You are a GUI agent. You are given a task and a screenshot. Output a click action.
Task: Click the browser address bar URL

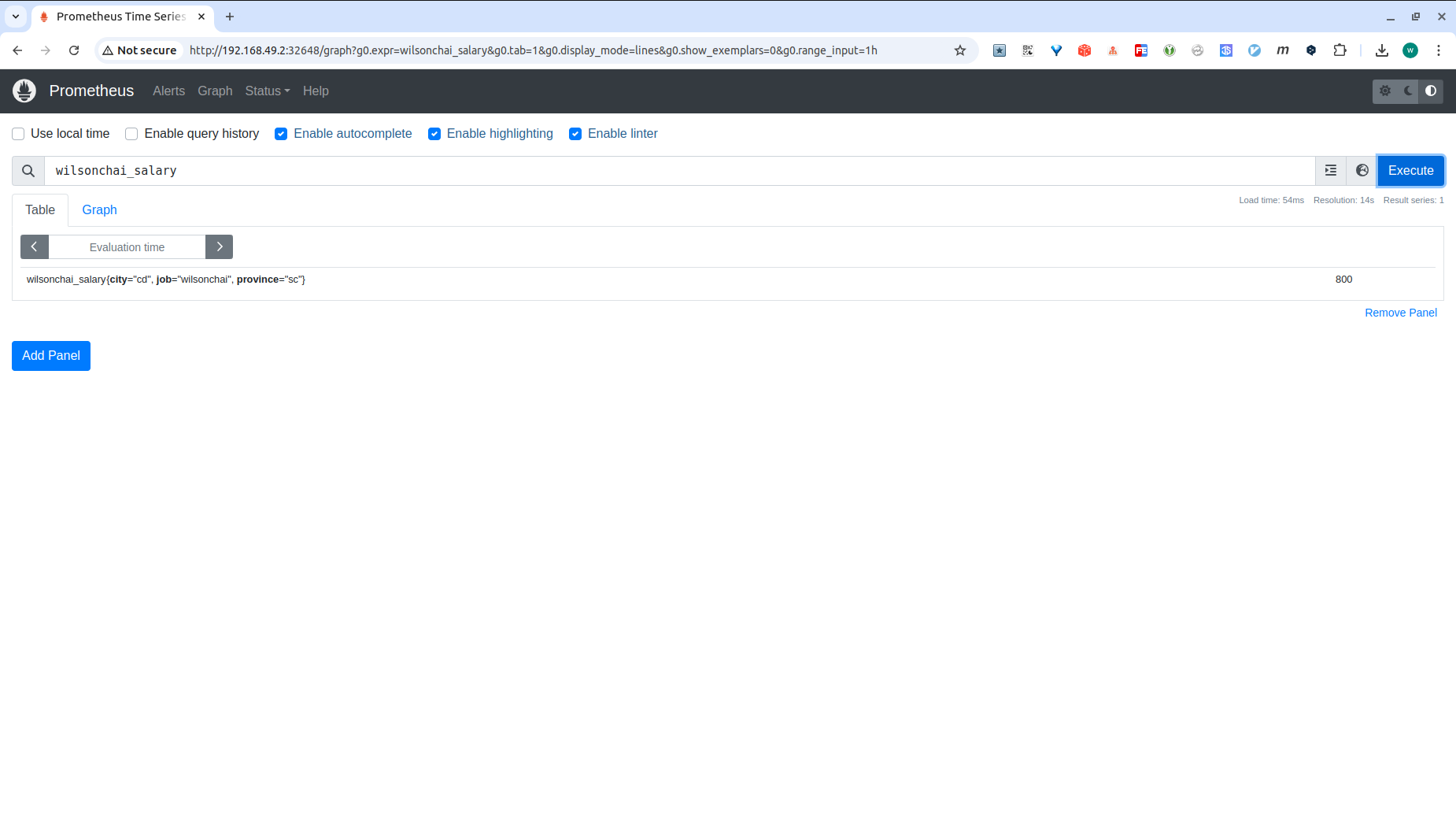pos(534,50)
